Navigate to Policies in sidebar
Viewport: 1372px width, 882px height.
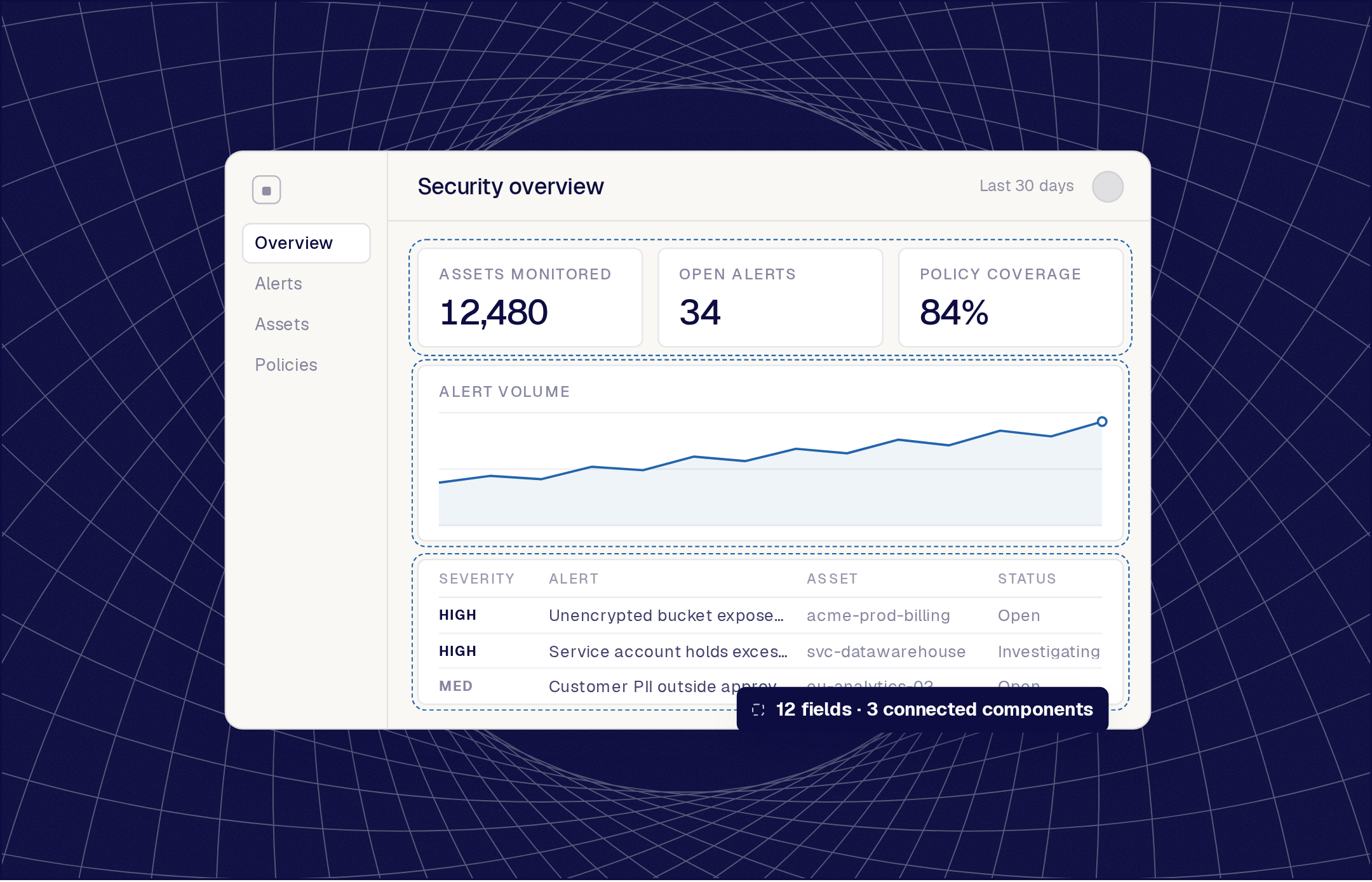(286, 365)
